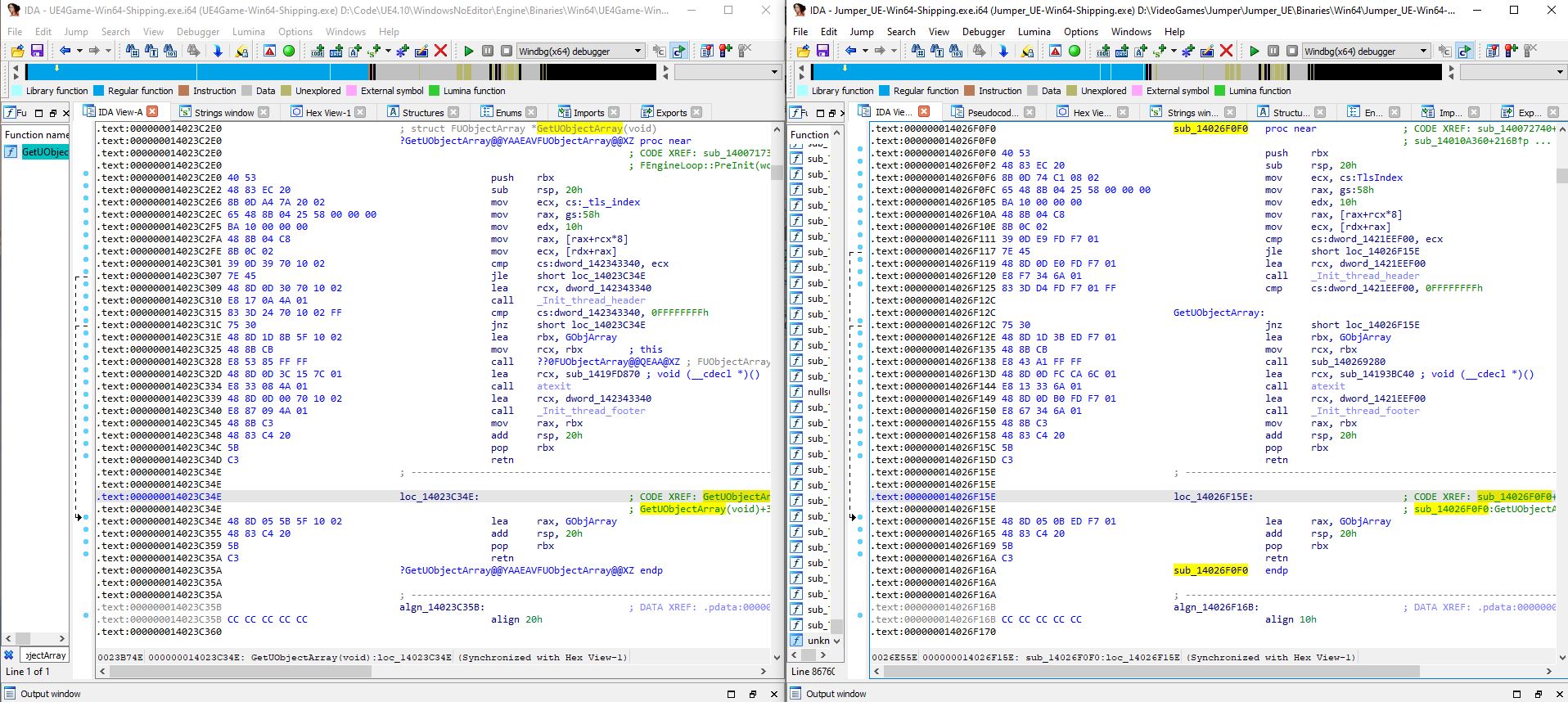1568x702 pixels.
Task: Click edit pencil icon in Jumper_UE toolbar
Action: coord(1207,51)
